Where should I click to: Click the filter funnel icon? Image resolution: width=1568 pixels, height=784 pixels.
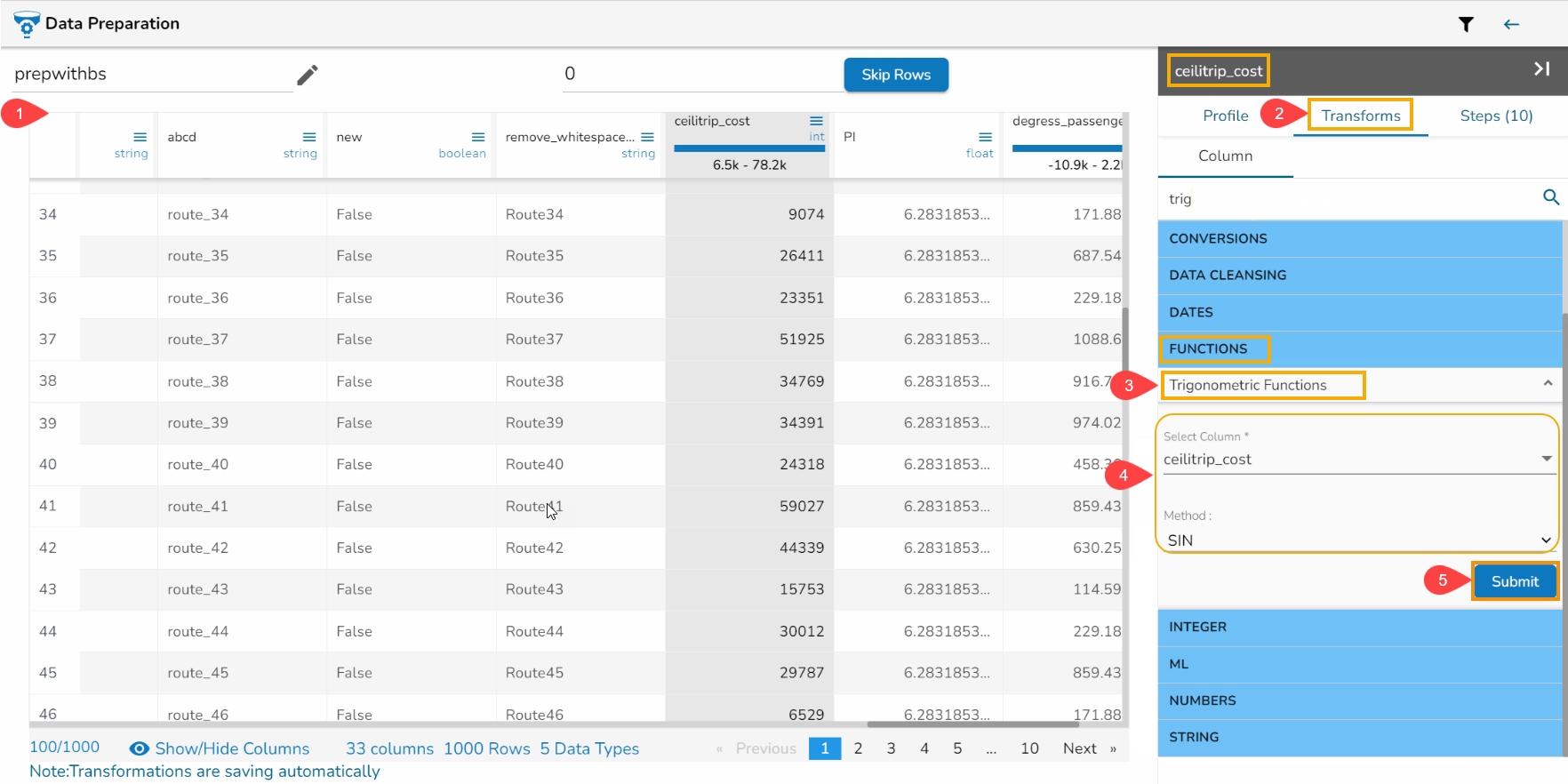(1466, 24)
